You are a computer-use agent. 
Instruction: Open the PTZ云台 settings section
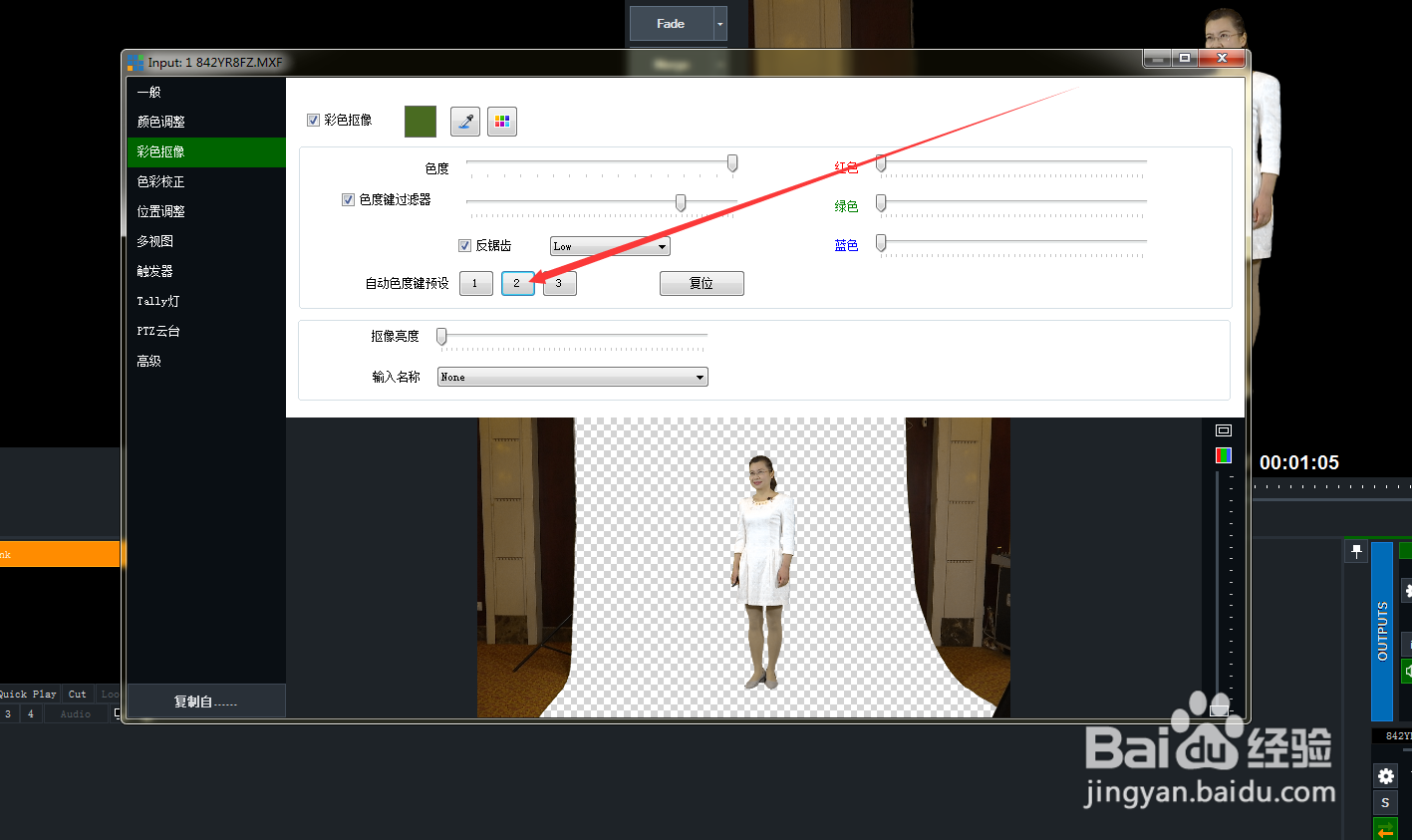click(x=156, y=331)
